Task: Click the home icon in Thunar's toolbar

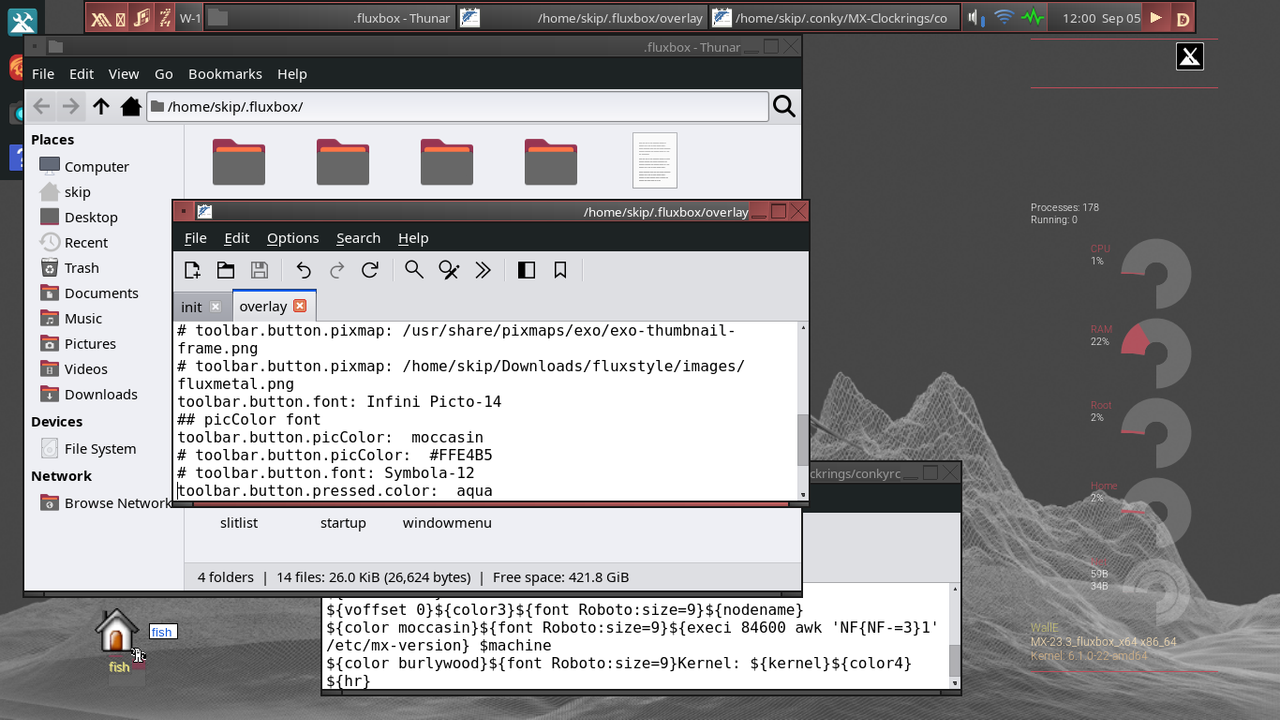Action: (131, 106)
